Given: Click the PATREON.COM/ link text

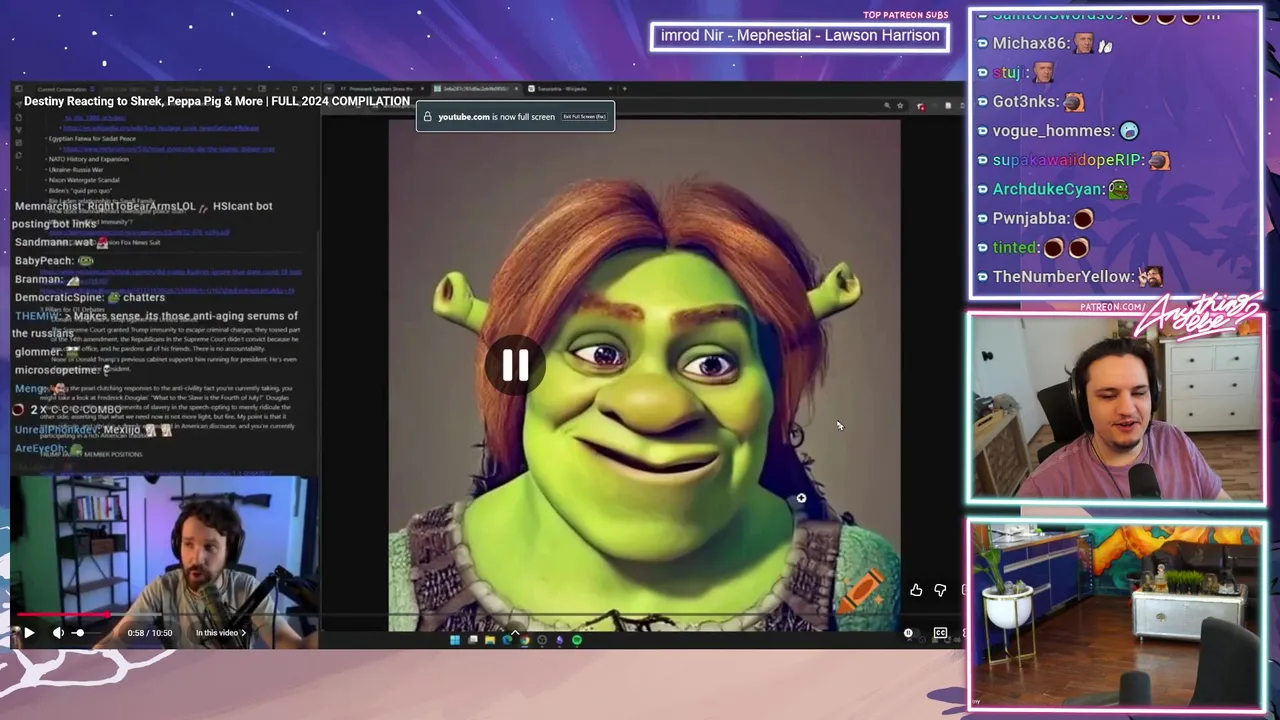Looking at the screenshot, I should [1113, 307].
